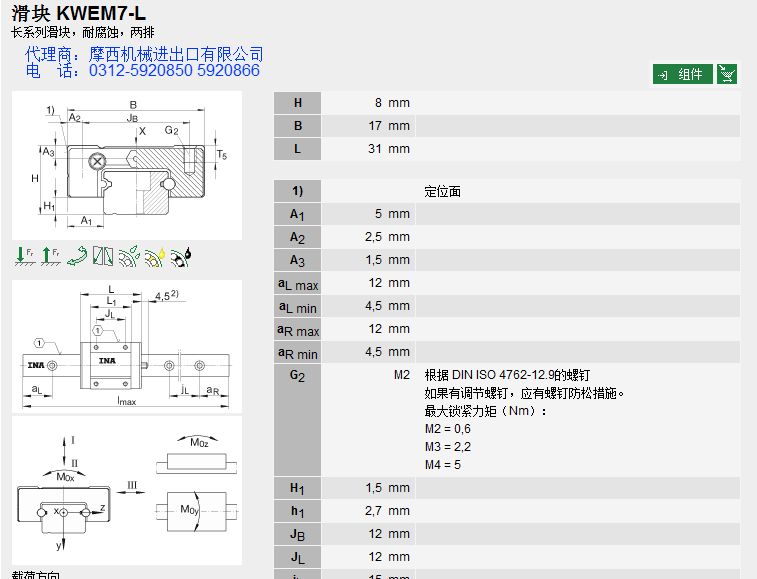The width and height of the screenshot is (757, 579).
Task: Open the carriage cross-section dimension drawing
Action: coord(127,166)
